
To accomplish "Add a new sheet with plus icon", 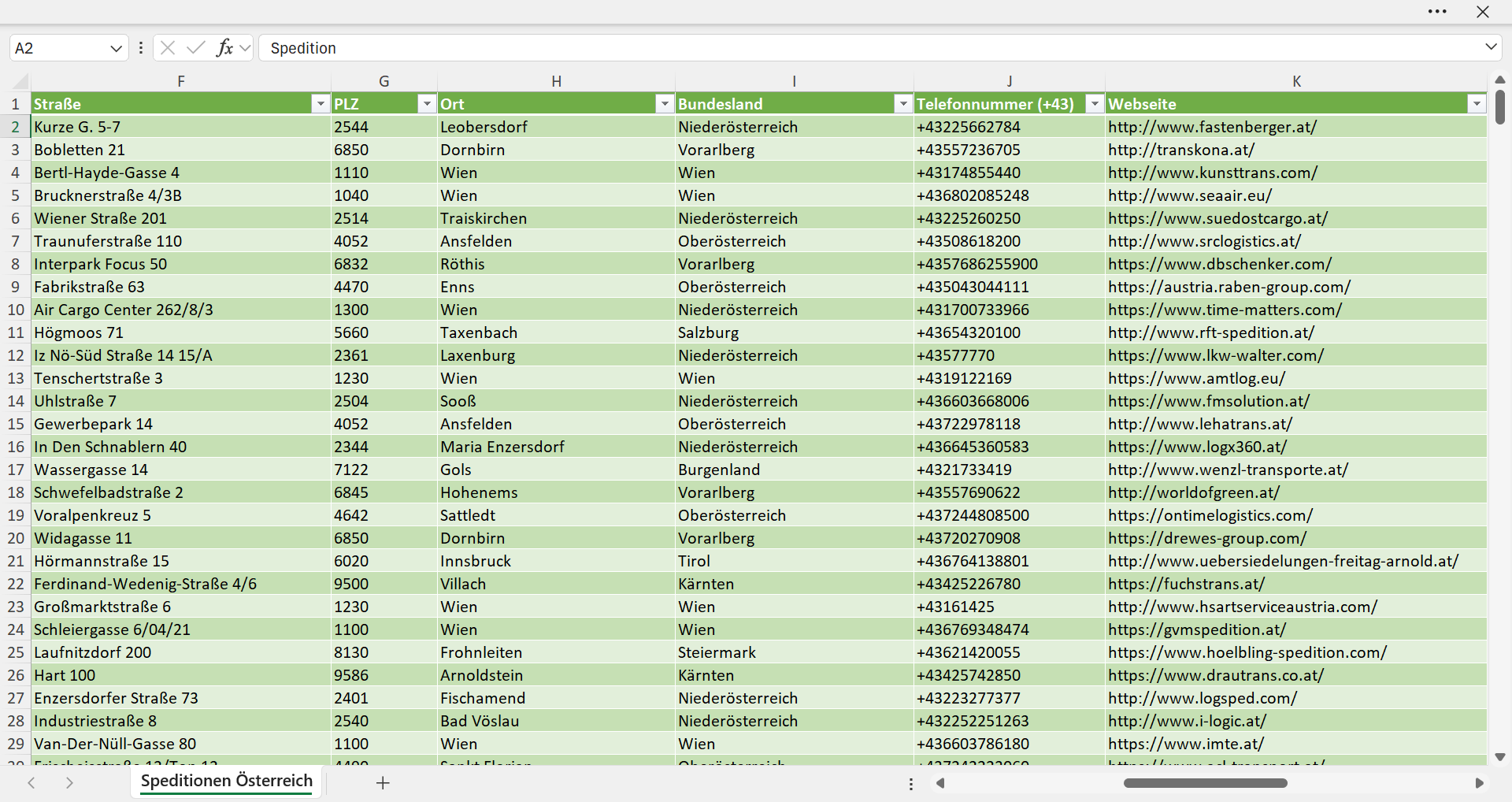I will [x=383, y=782].
